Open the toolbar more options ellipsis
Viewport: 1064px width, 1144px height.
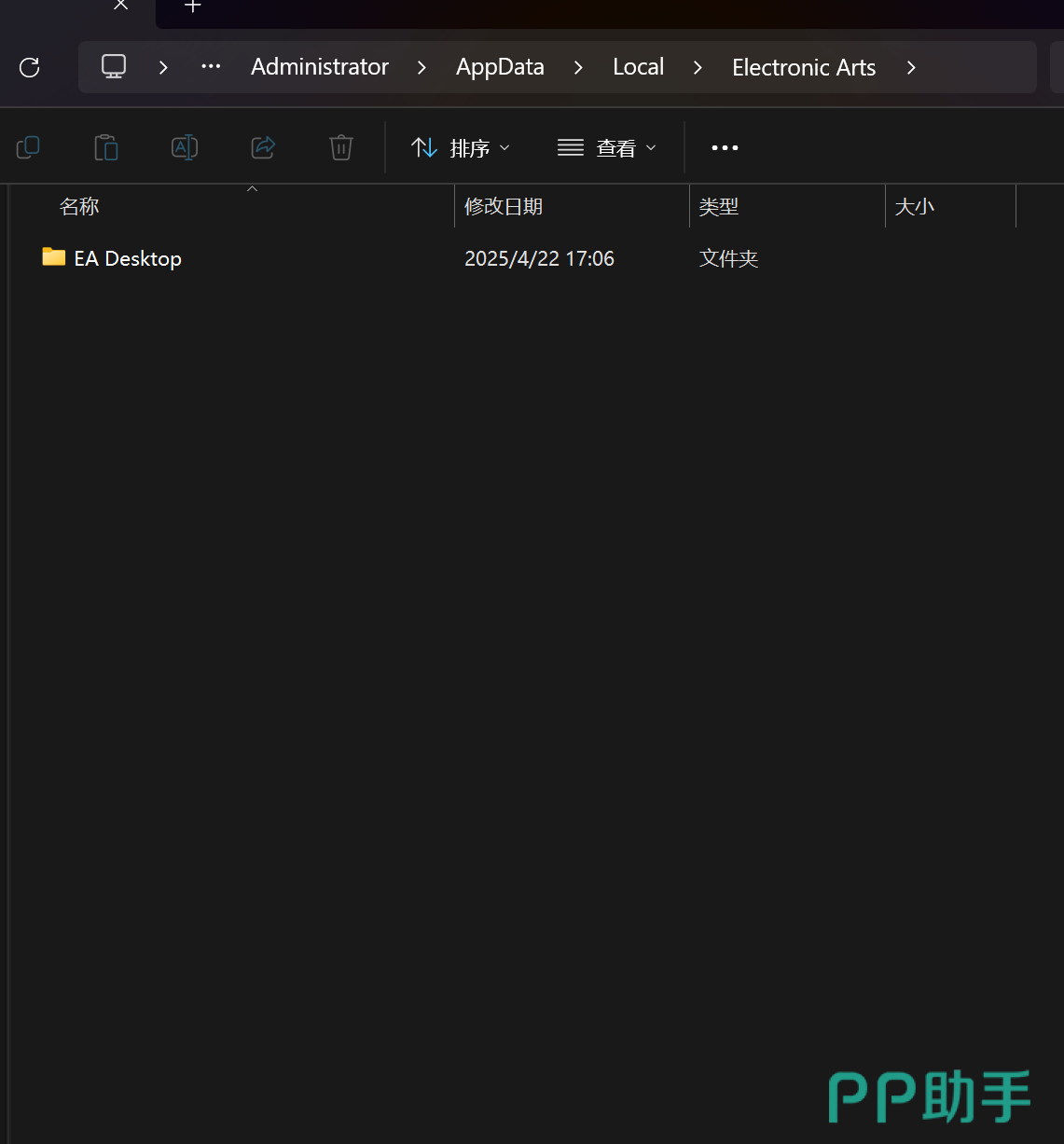tap(725, 147)
